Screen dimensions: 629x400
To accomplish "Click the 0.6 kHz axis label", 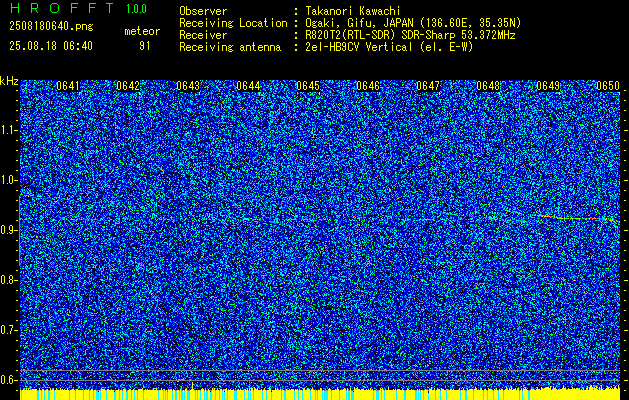I will click(8, 380).
